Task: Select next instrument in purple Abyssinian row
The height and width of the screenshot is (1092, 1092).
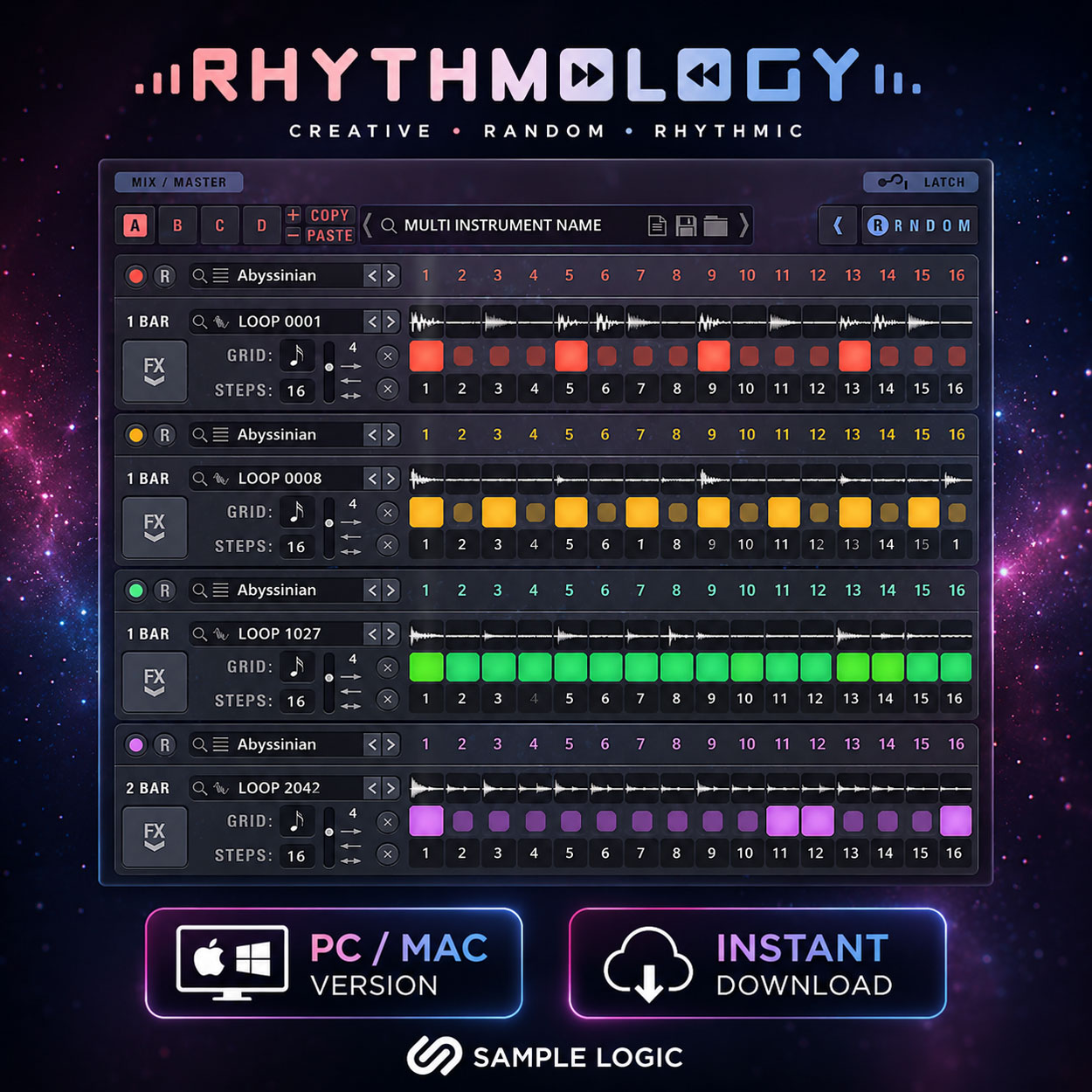Action: click(390, 744)
